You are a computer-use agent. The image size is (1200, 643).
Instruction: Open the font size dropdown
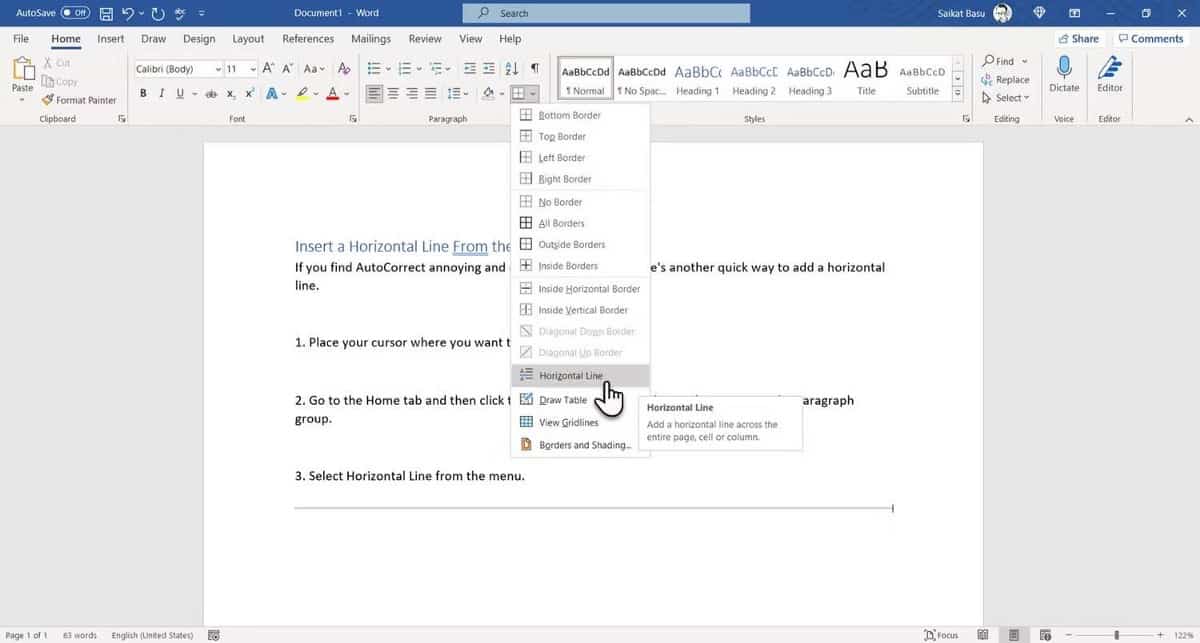(x=253, y=68)
